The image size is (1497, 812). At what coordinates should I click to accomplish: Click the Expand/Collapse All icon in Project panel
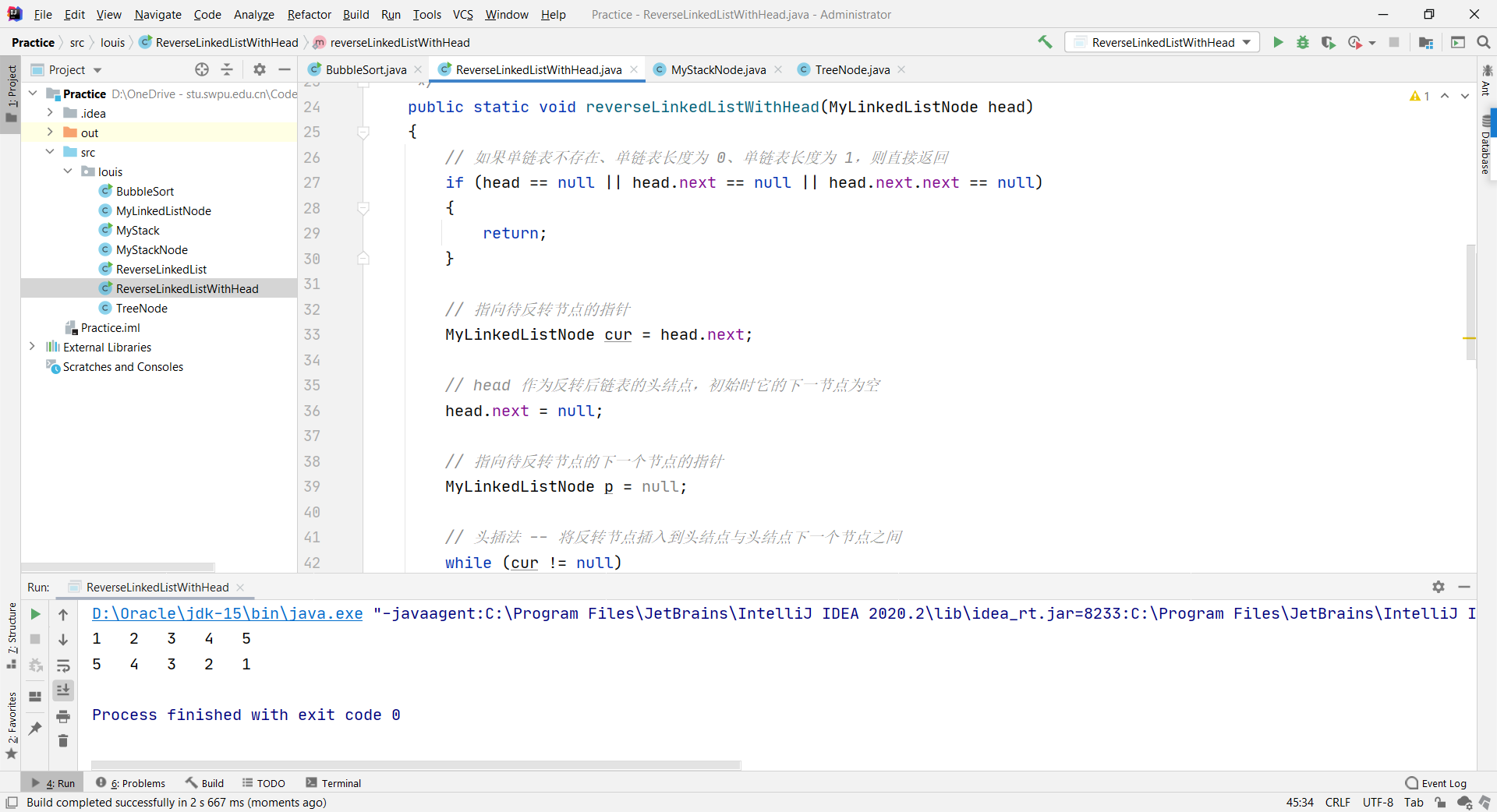(227, 69)
